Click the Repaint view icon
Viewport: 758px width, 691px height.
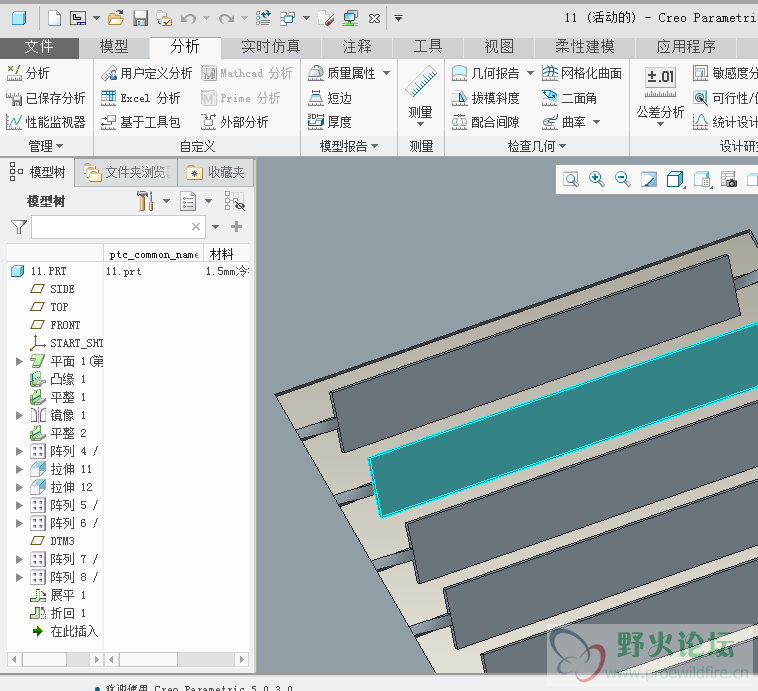coord(648,179)
